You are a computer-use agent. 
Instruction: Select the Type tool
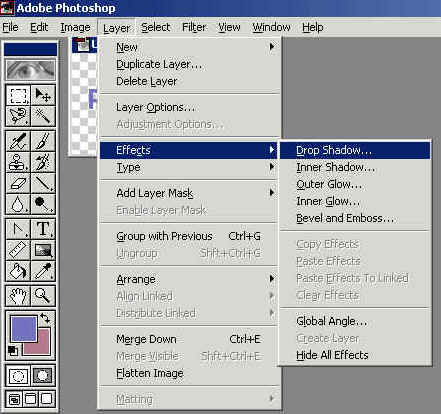click(x=43, y=229)
